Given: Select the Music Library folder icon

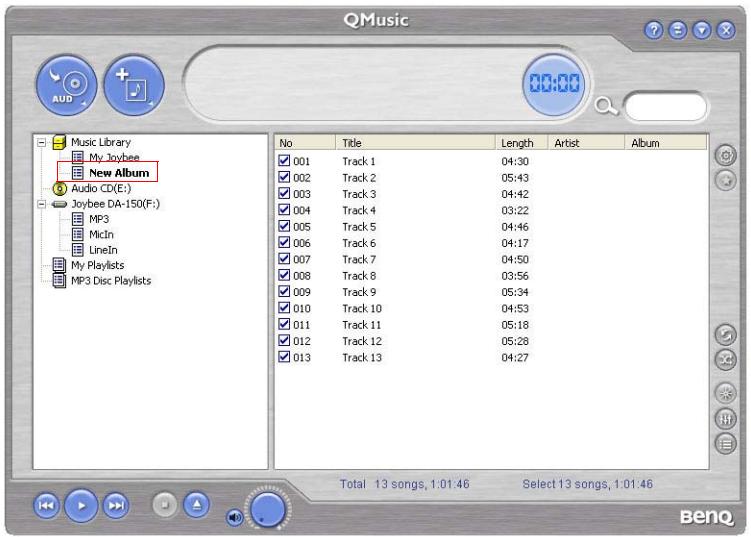Looking at the screenshot, I should [x=59, y=142].
